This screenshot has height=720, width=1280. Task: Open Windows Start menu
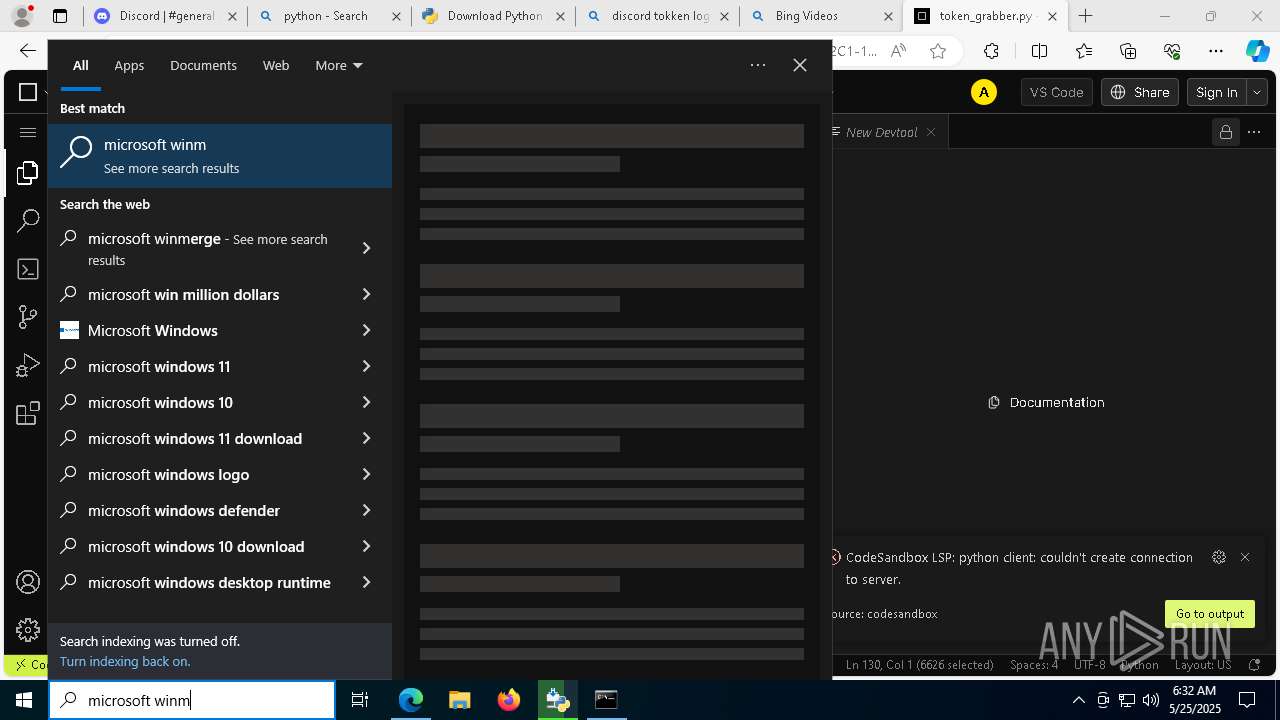pyautogui.click(x=24, y=700)
